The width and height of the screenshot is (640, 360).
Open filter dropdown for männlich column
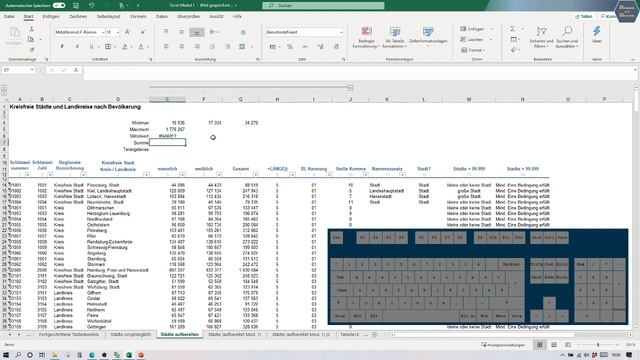pos(182,175)
